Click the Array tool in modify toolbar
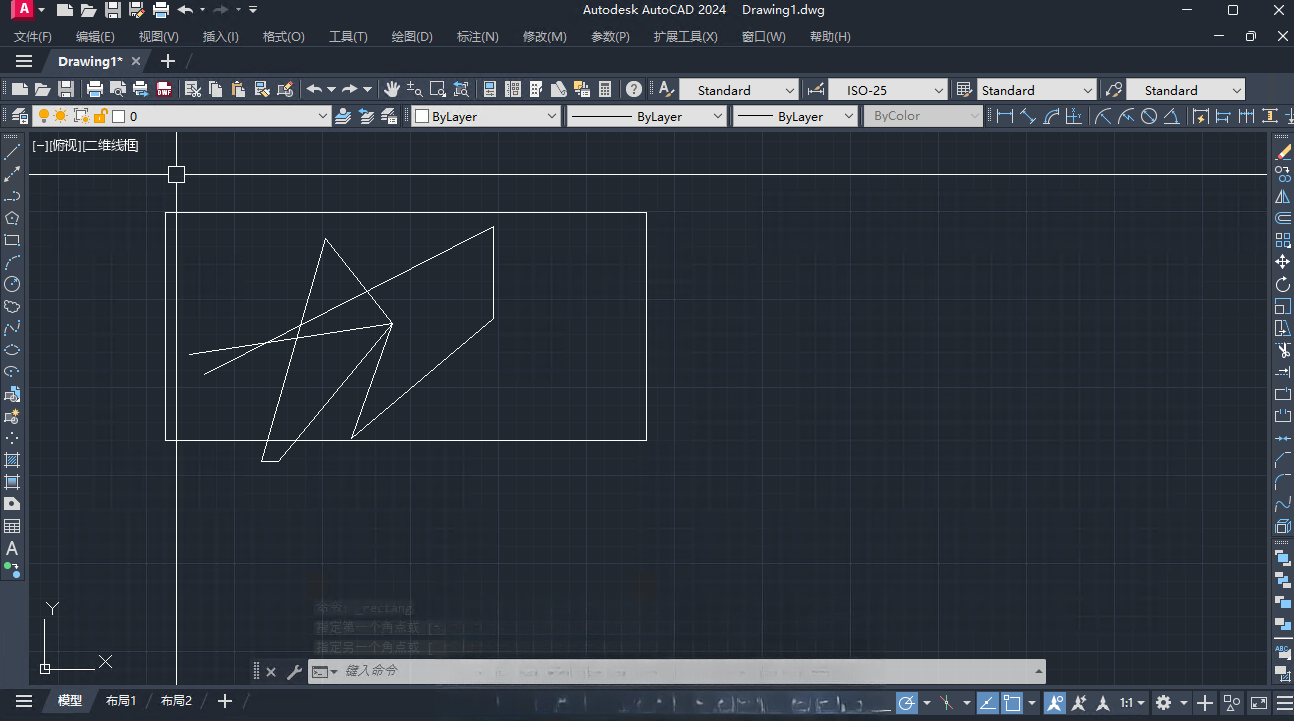This screenshot has width=1294, height=721. (1283, 240)
